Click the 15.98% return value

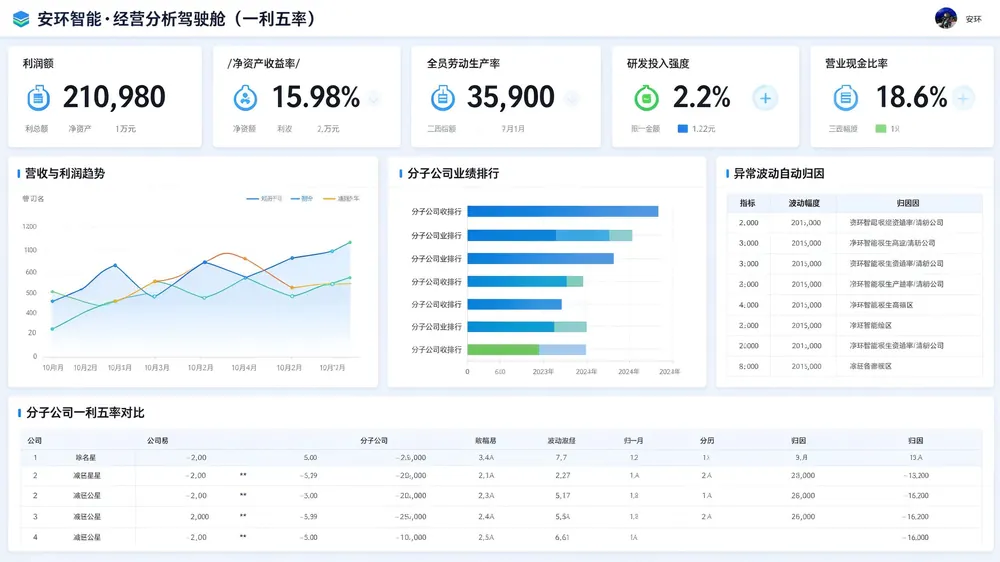tap(316, 97)
